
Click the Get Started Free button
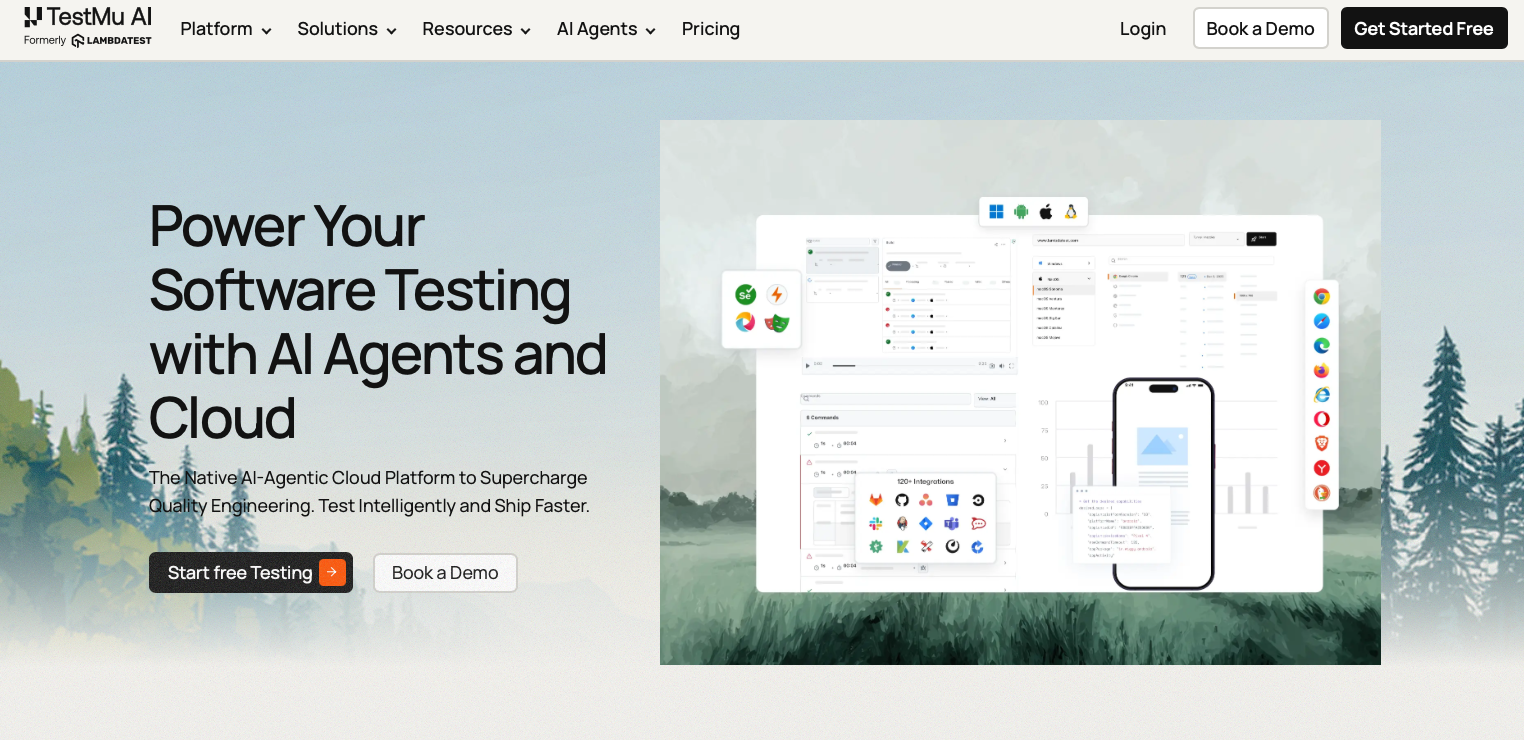[1423, 29]
